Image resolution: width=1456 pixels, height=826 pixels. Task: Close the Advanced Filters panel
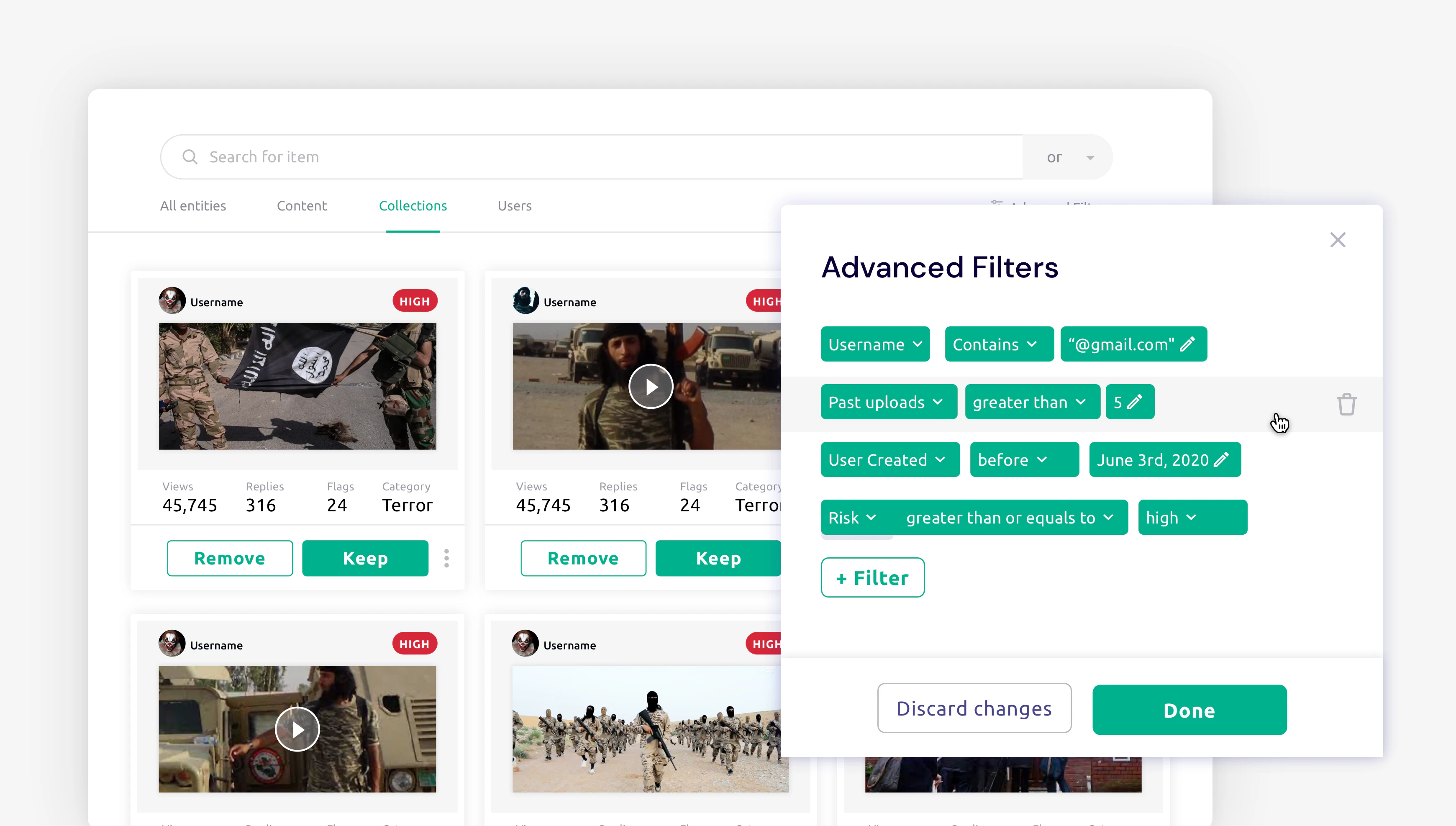[x=1338, y=239]
